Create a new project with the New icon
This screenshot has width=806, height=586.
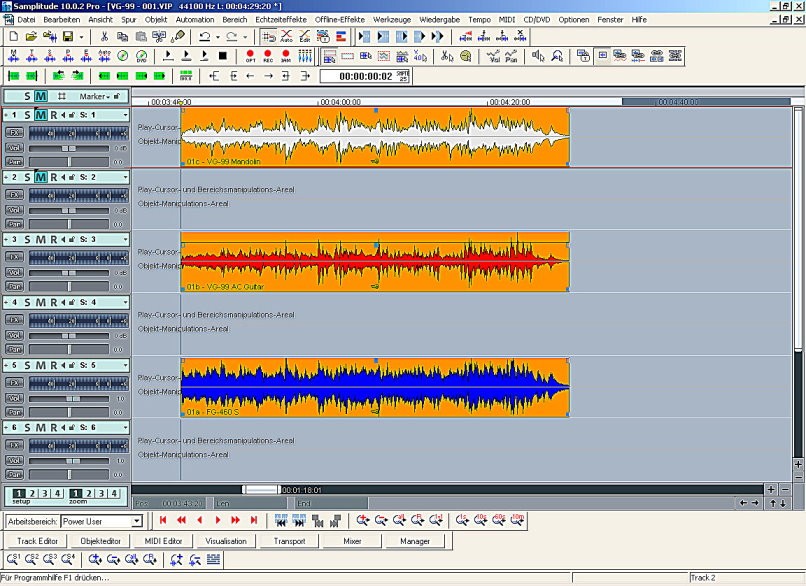point(14,36)
